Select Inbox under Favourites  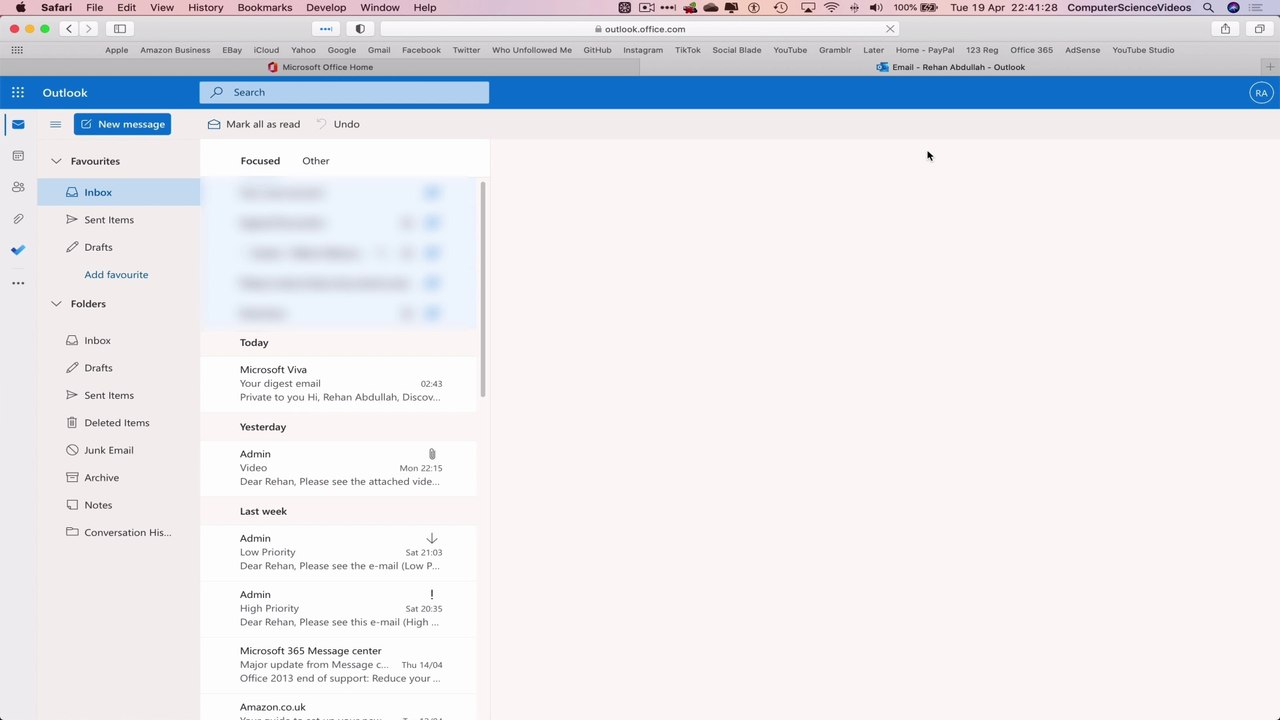click(119, 192)
